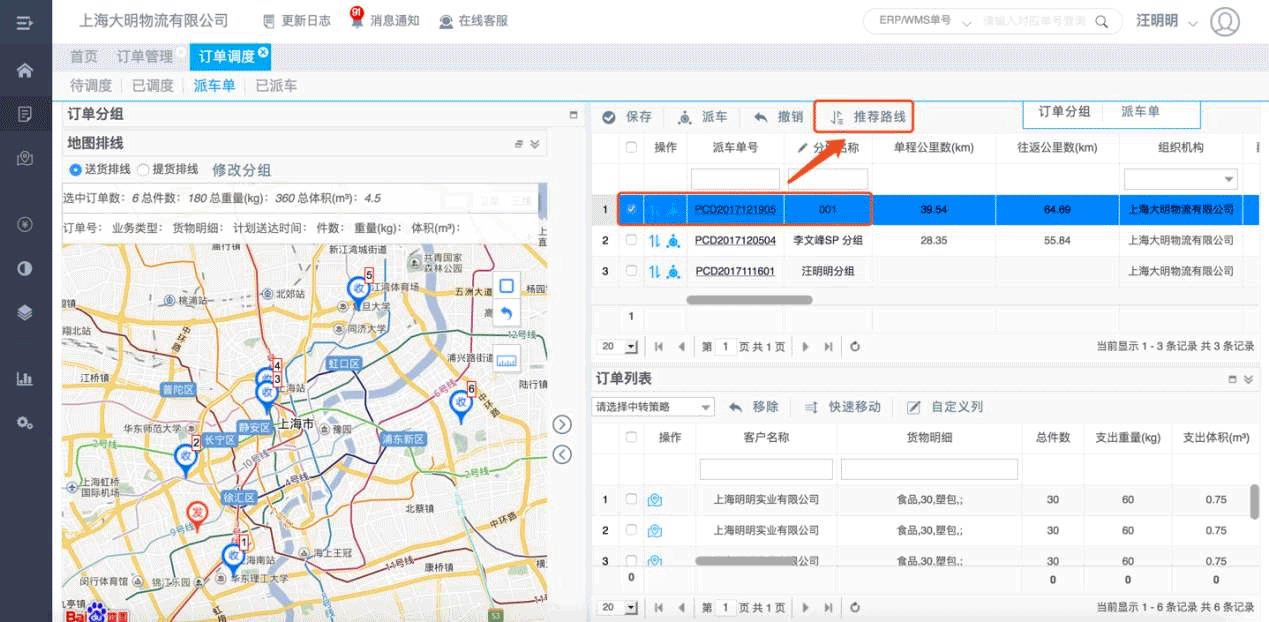
Task: Click the dispatch icon in row PCD2017120504
Action: pyautogui.click(x=674, y=240)
